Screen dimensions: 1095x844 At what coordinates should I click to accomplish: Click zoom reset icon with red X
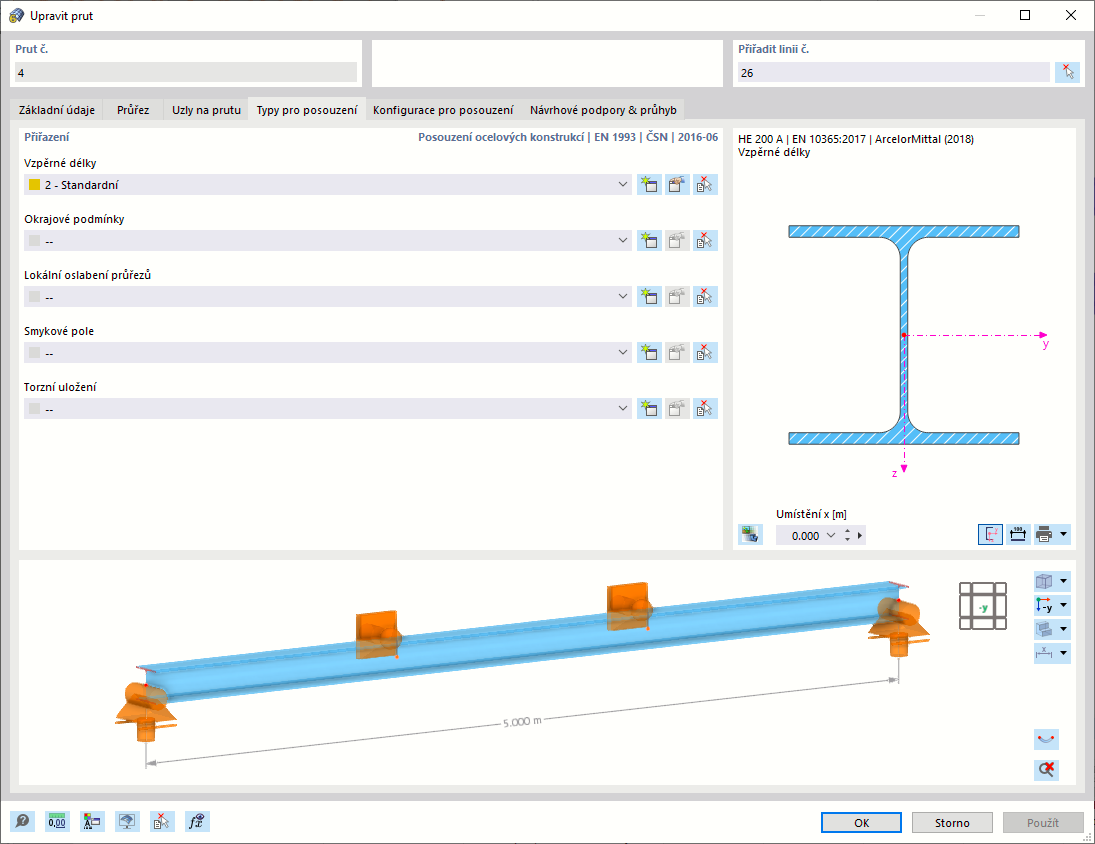pyautogui.click(x=1046, y=769)
